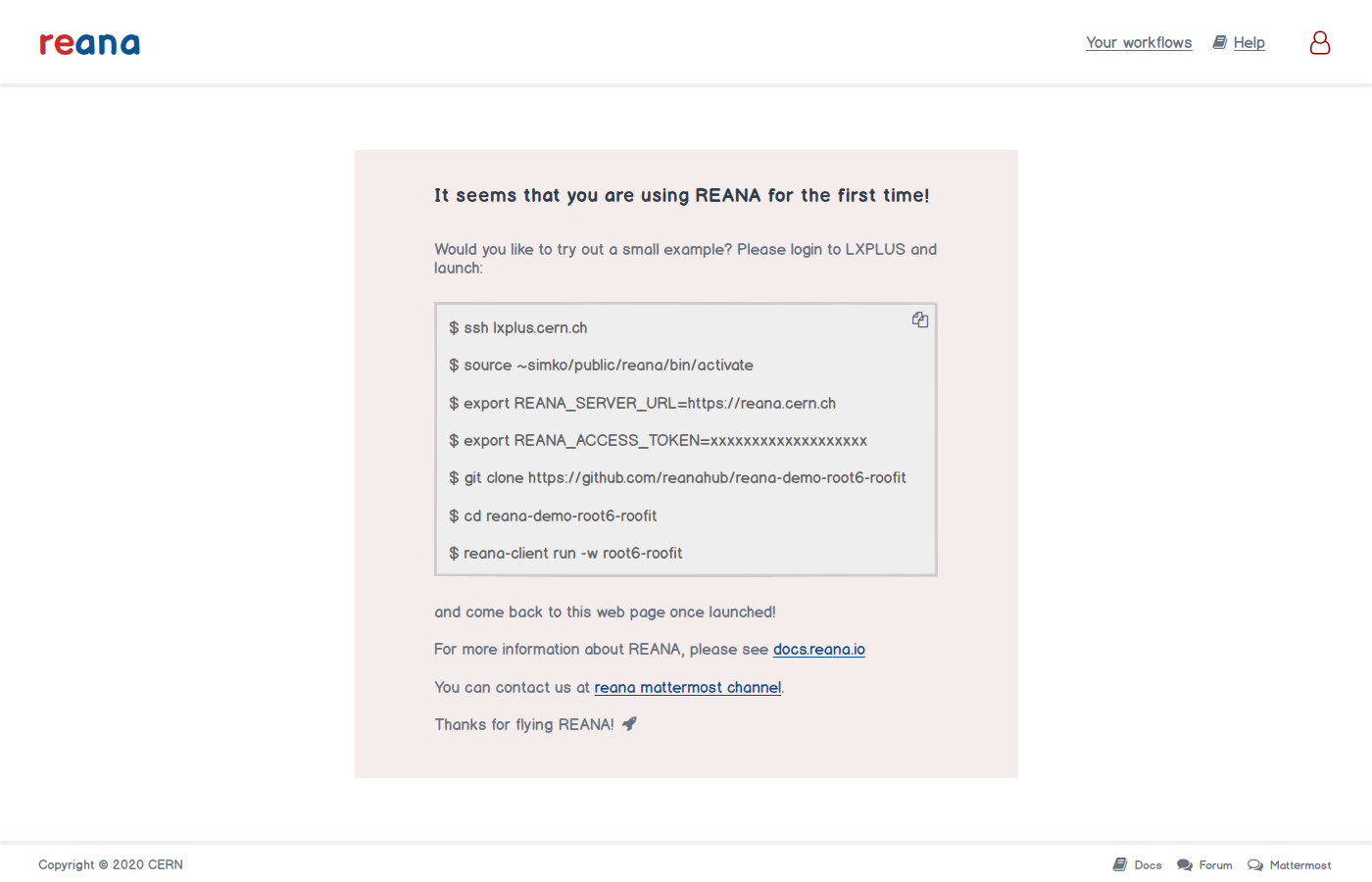Click the rocket emoji after 'Thanks for flying REANA!'
Image resolution: width=1372 pixels, height=882 pixels.
[x=628, y=723]
